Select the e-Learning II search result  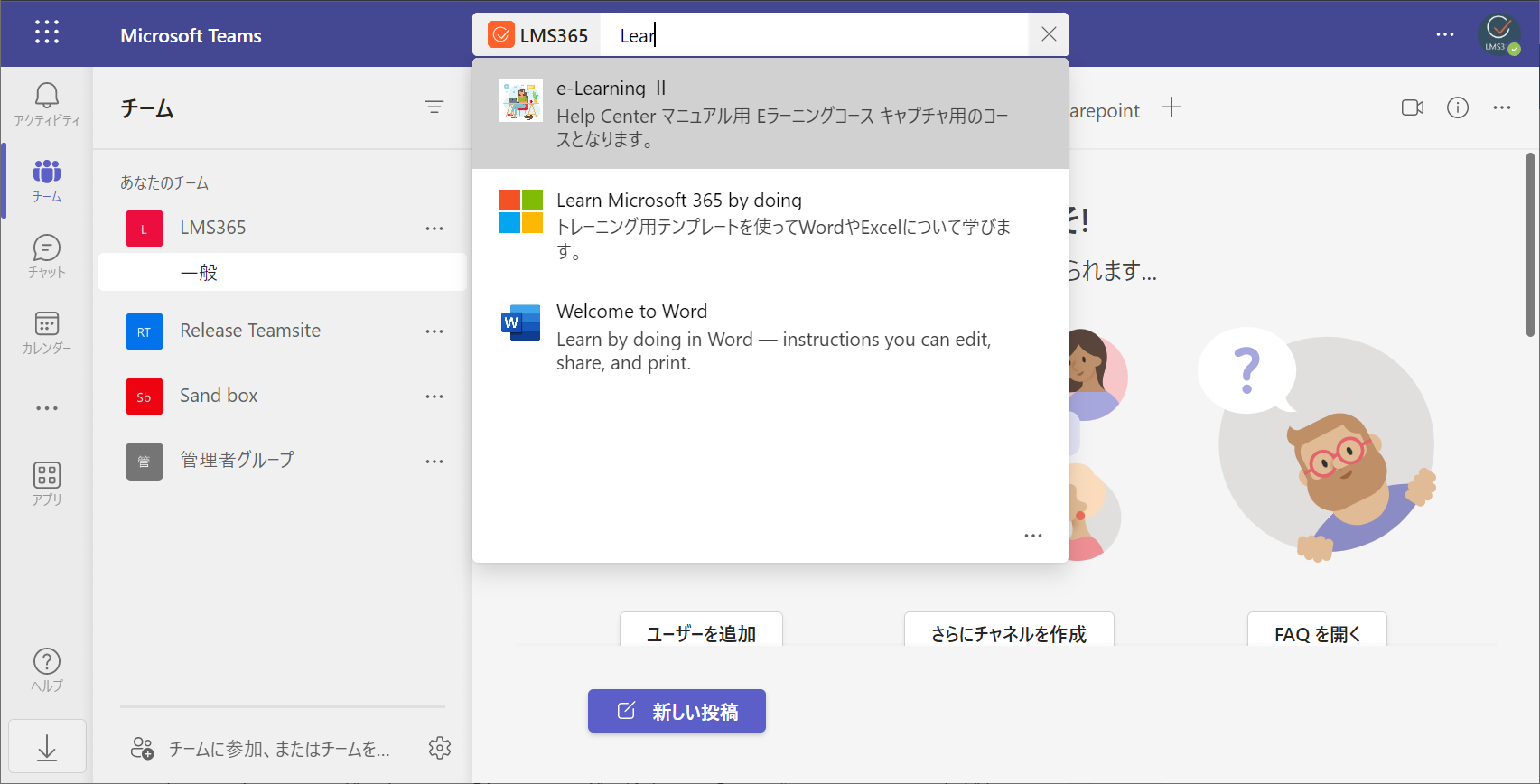[x=770, y=114]
